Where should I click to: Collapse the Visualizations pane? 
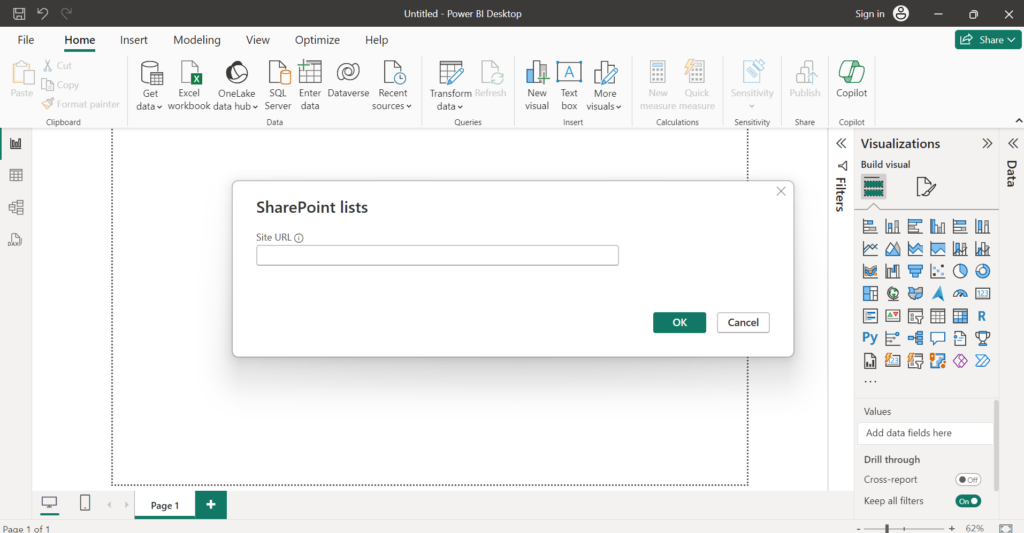(987, 144)
